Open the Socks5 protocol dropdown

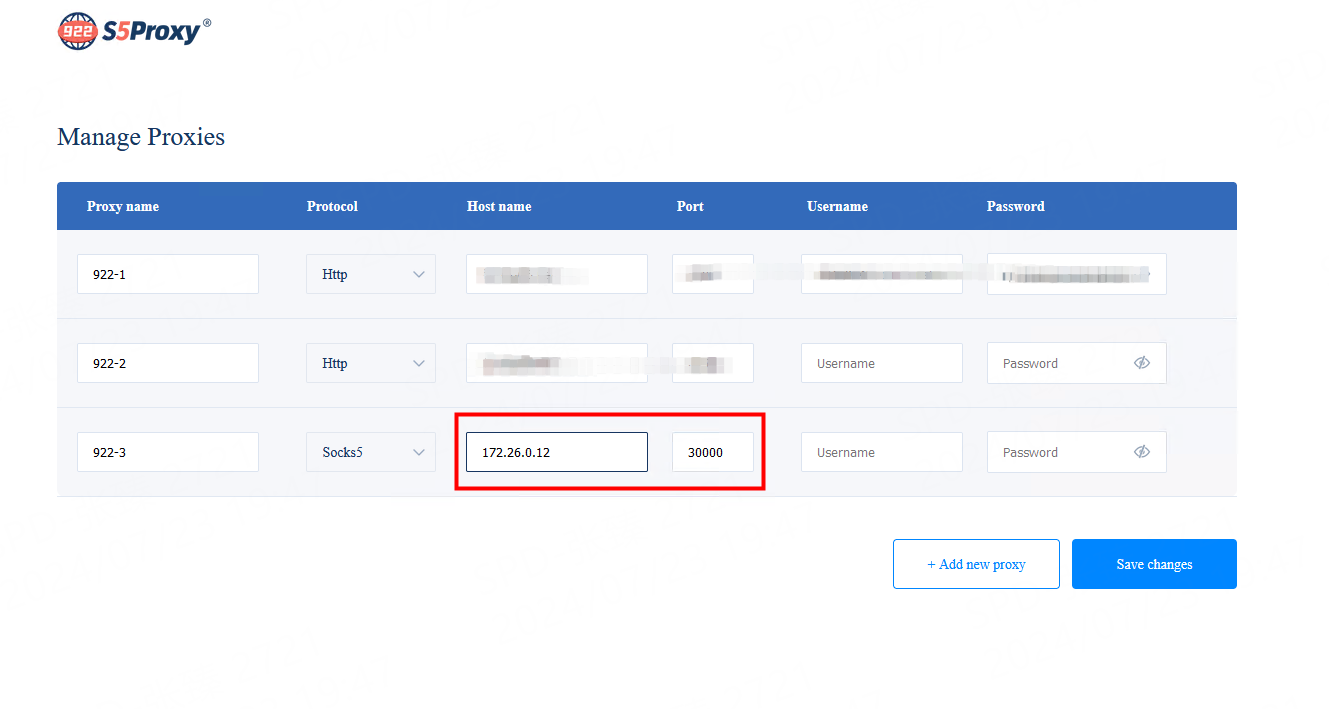point(371,452)
